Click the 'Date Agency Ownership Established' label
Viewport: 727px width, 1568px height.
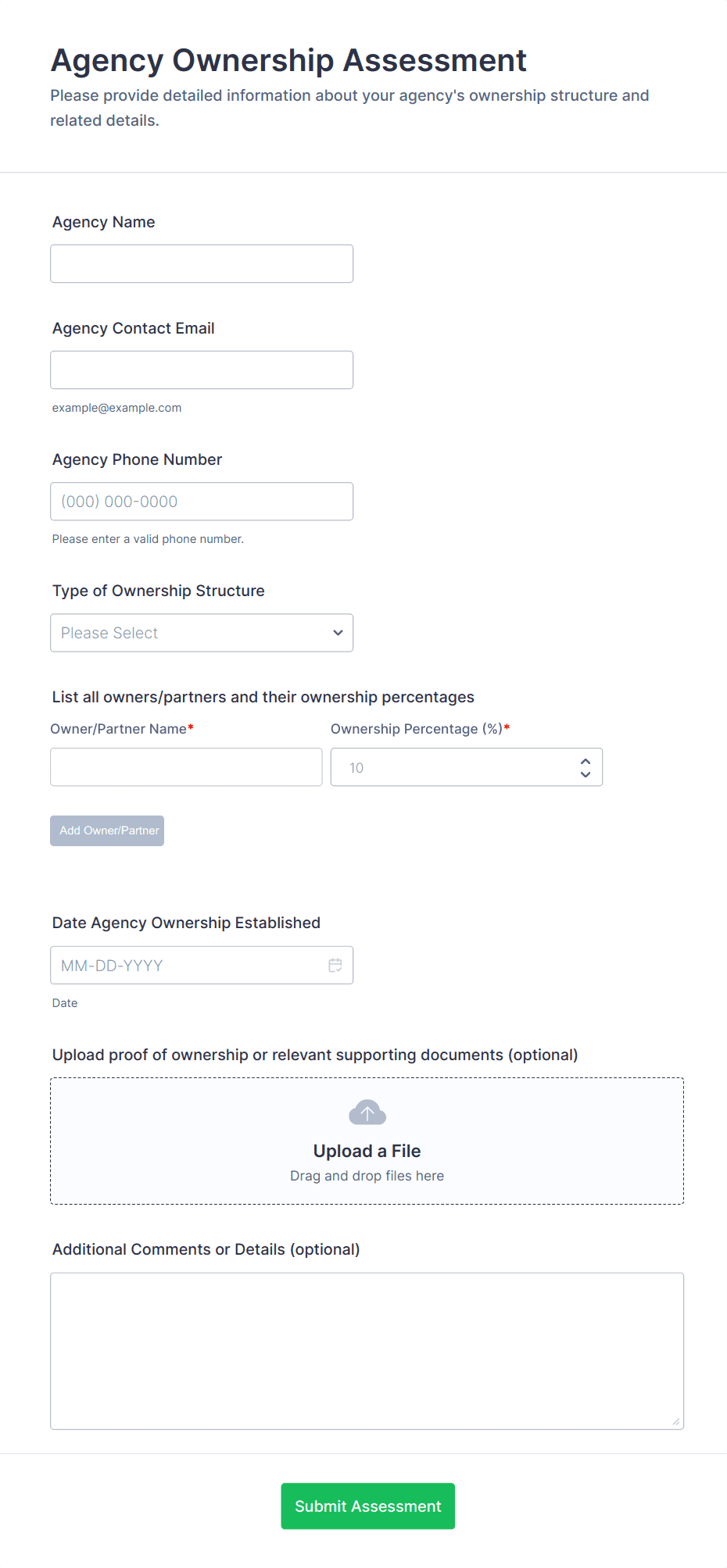click(x=186, y=923)
